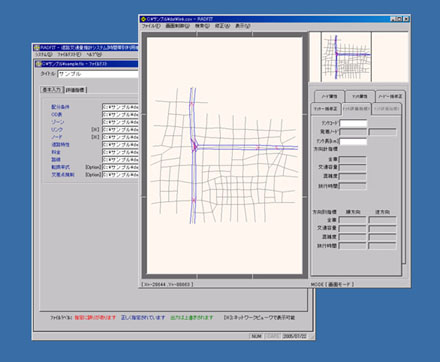The width and height of the screenshot is (440, 362).
Task: Open the 検索 menu
Action: (202, 26)
